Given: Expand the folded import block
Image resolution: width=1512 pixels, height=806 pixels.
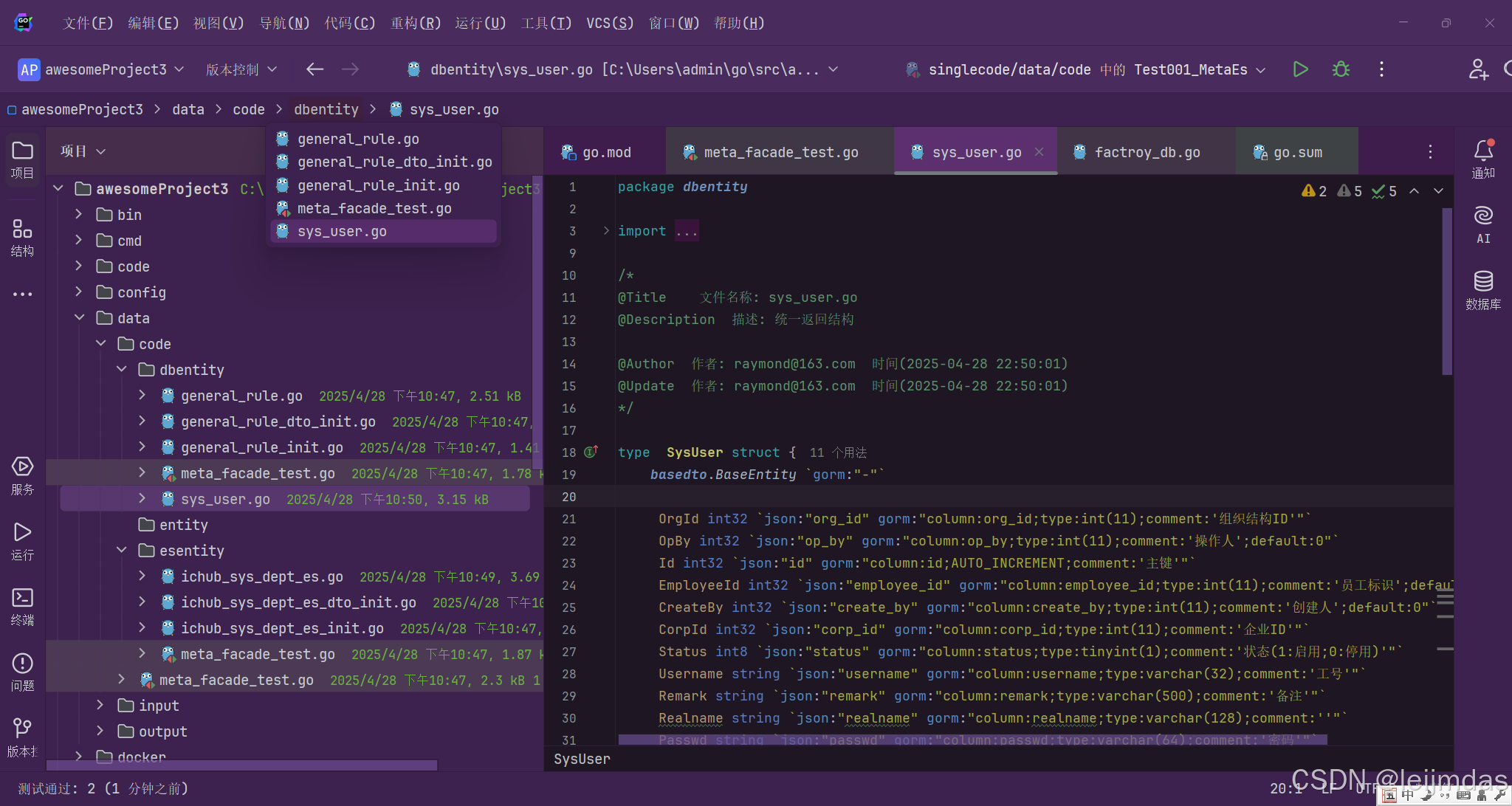Looking at the screenshot, I should [606, 231].
